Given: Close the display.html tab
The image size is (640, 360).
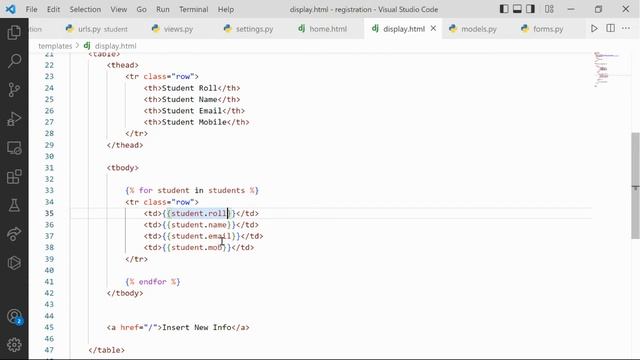Looking at the screenshot, I should pos(433,29).
